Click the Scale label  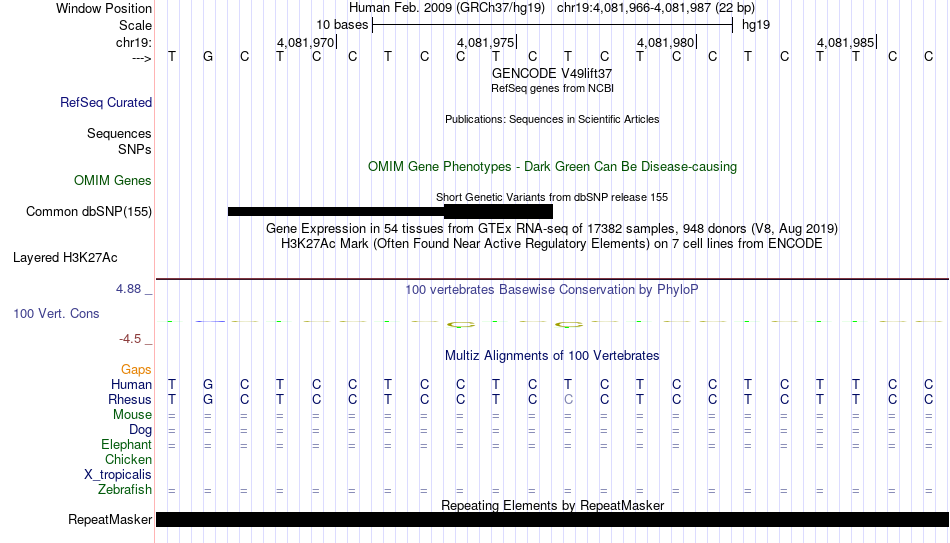[x=136, y=25]
